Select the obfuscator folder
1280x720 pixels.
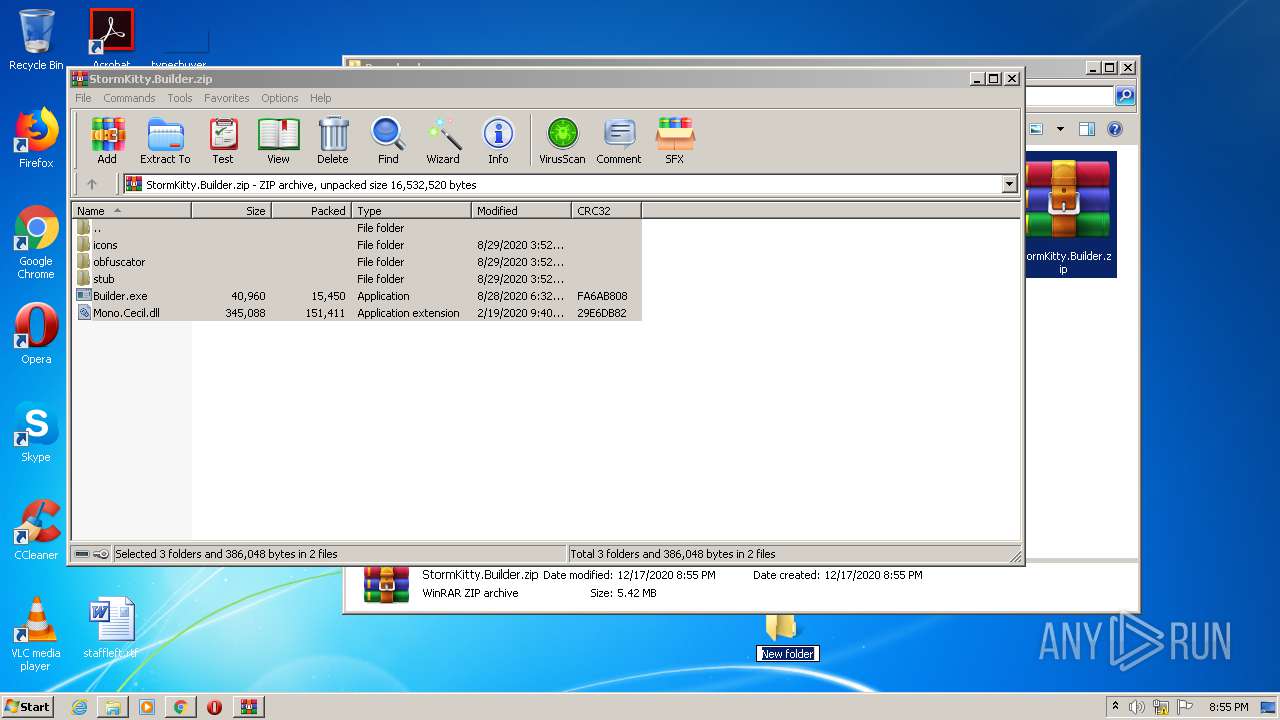pos(356,262)
